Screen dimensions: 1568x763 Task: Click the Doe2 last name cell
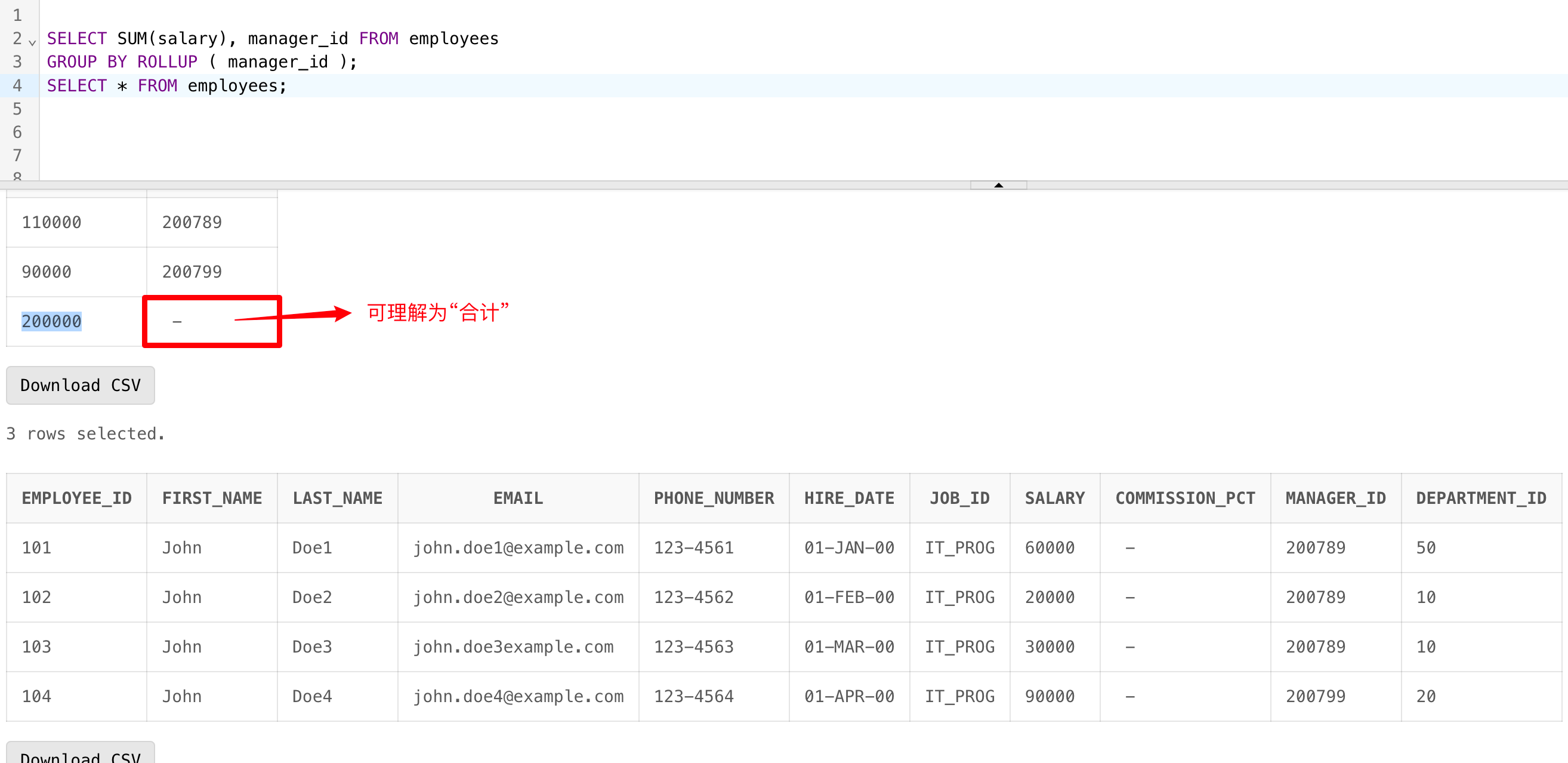pos(312,597)
